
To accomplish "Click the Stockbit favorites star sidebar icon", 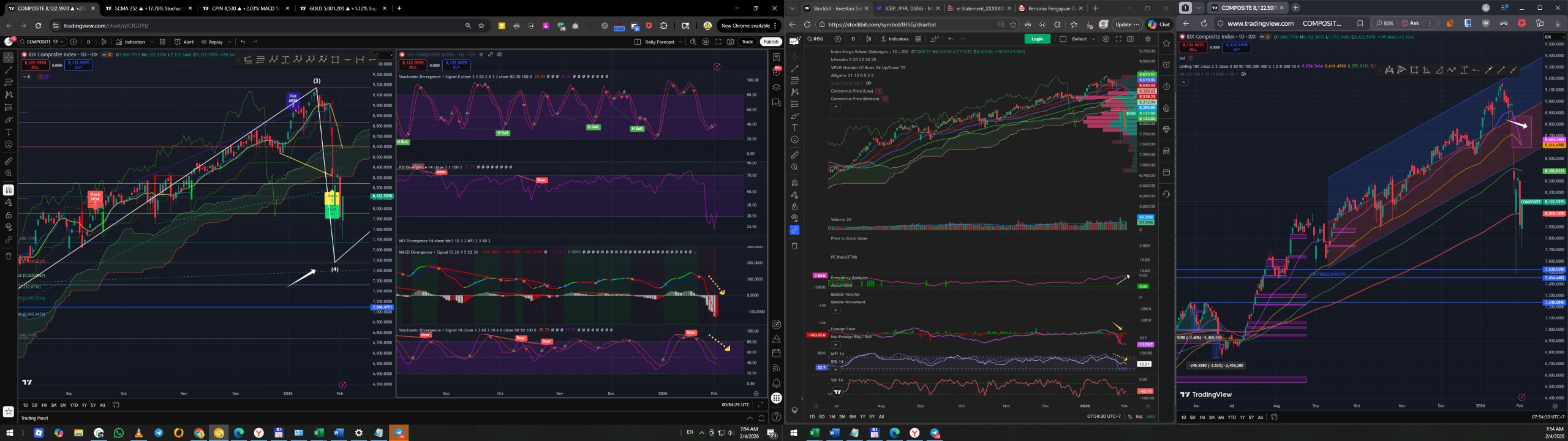I will click(1166, 43).
